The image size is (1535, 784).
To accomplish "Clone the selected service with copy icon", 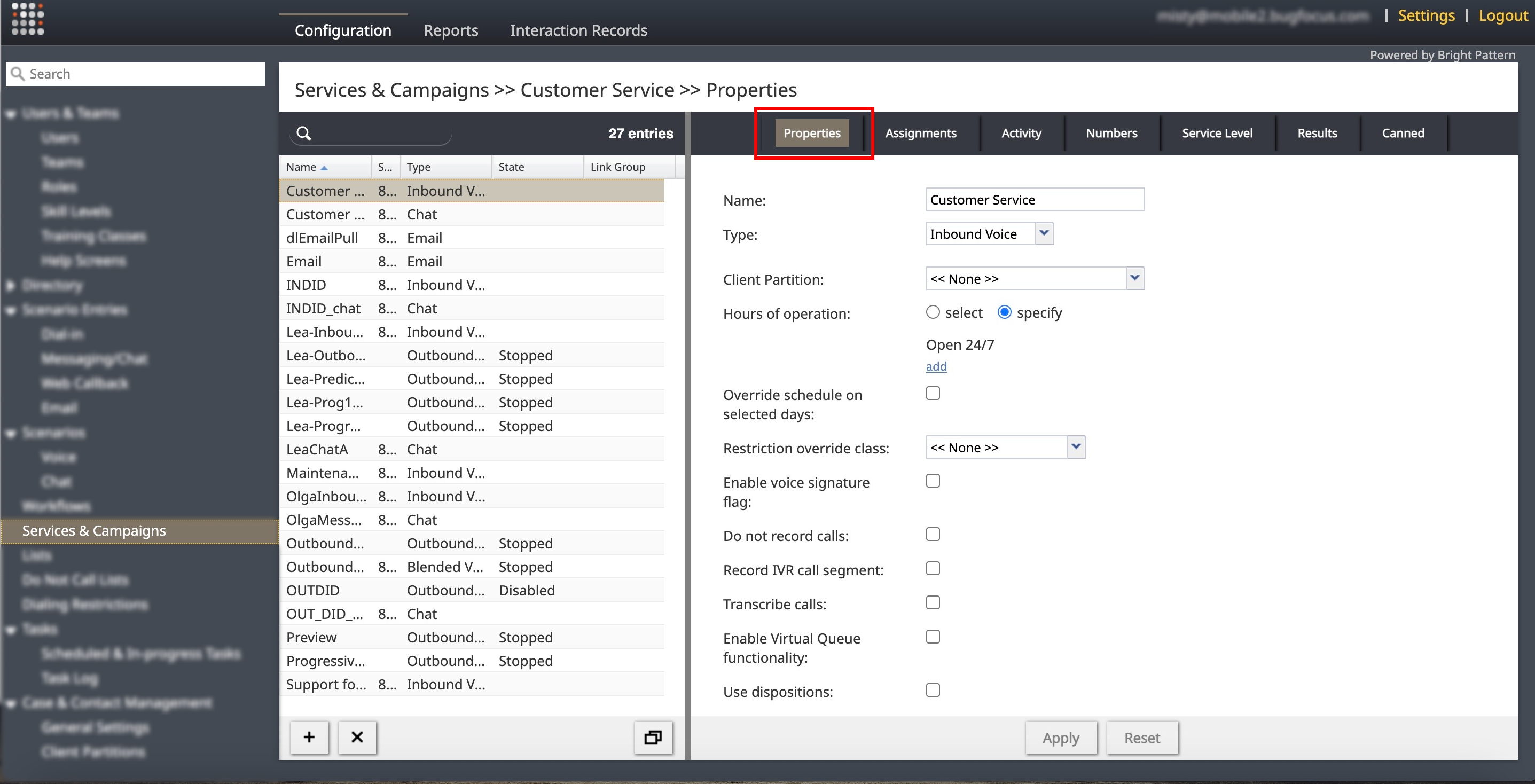I will pyautogui.click(x=653, y=737).
